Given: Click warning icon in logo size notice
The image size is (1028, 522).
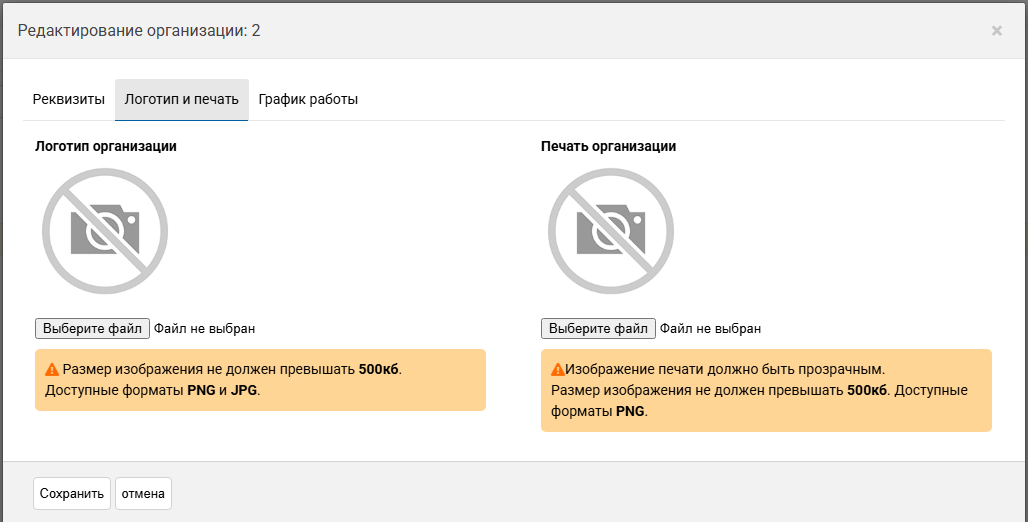Looking at the screenshot, I should coord(52,370).
